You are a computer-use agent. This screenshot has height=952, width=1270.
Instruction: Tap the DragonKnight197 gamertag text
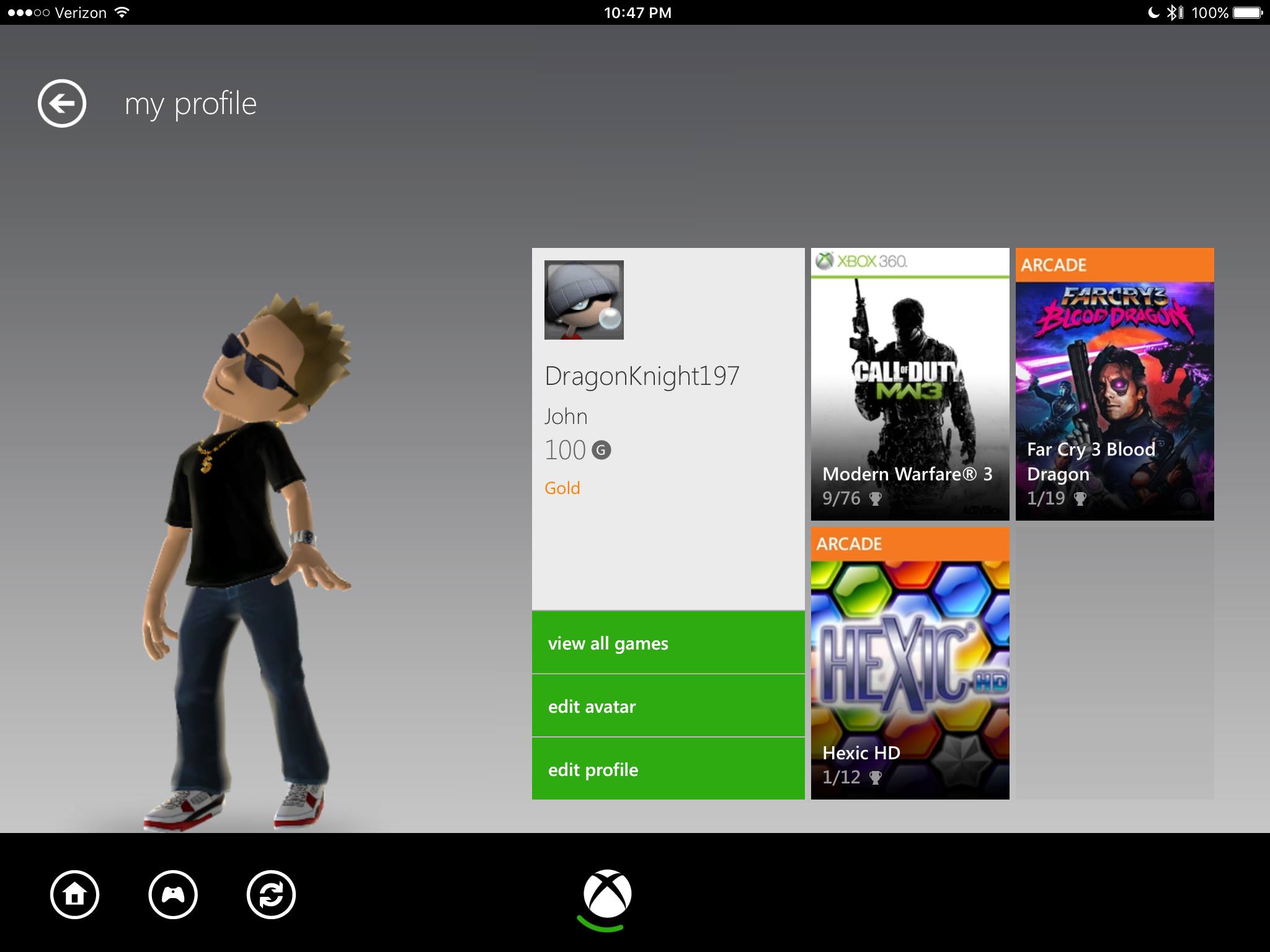coord(642,376)
